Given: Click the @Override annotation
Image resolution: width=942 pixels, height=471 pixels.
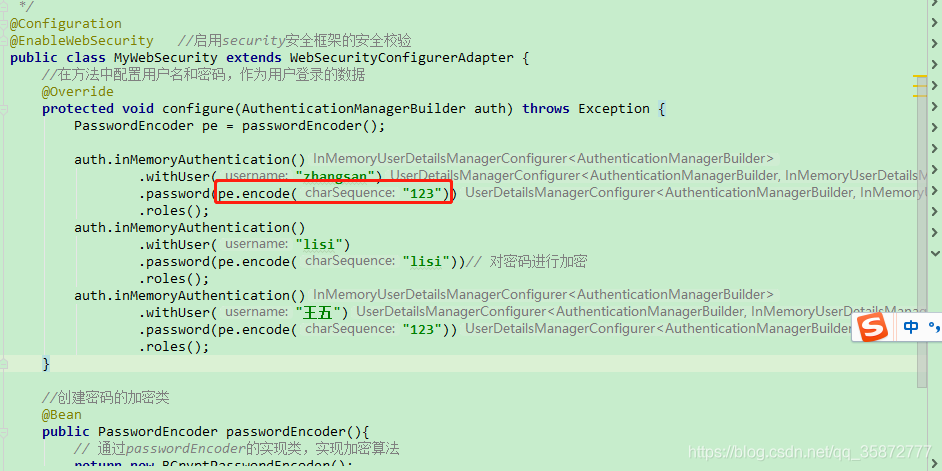Looking at the screenshot, I should tap(77, 92).
